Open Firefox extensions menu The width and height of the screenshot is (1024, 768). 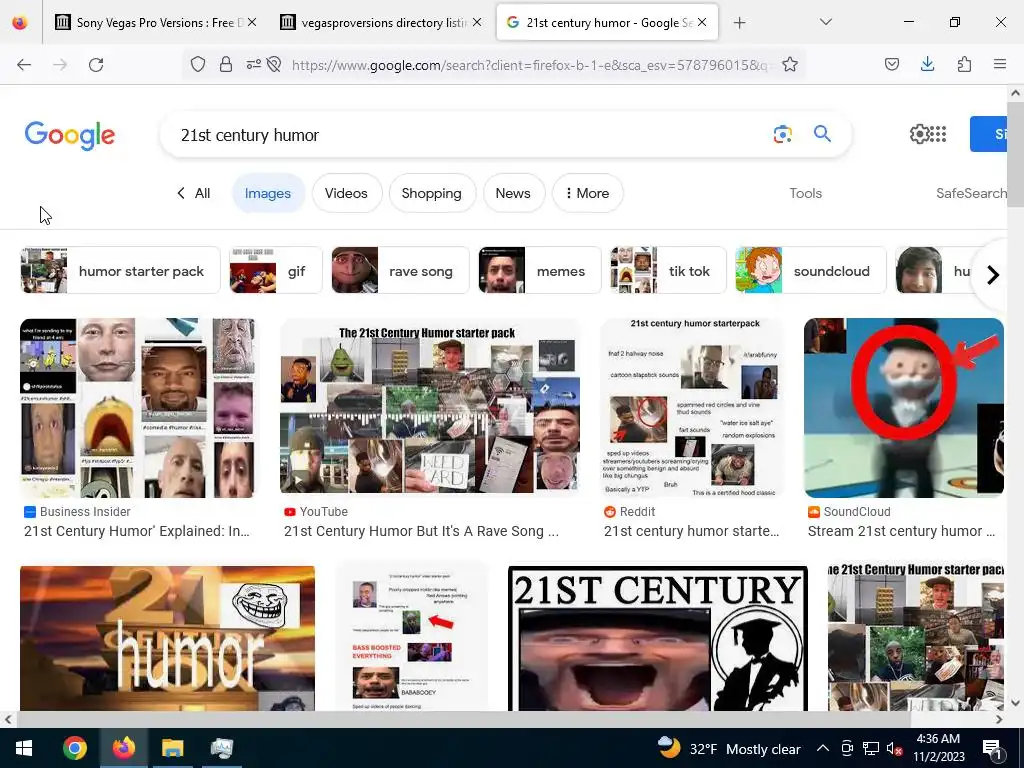click(x=964, y=65)
